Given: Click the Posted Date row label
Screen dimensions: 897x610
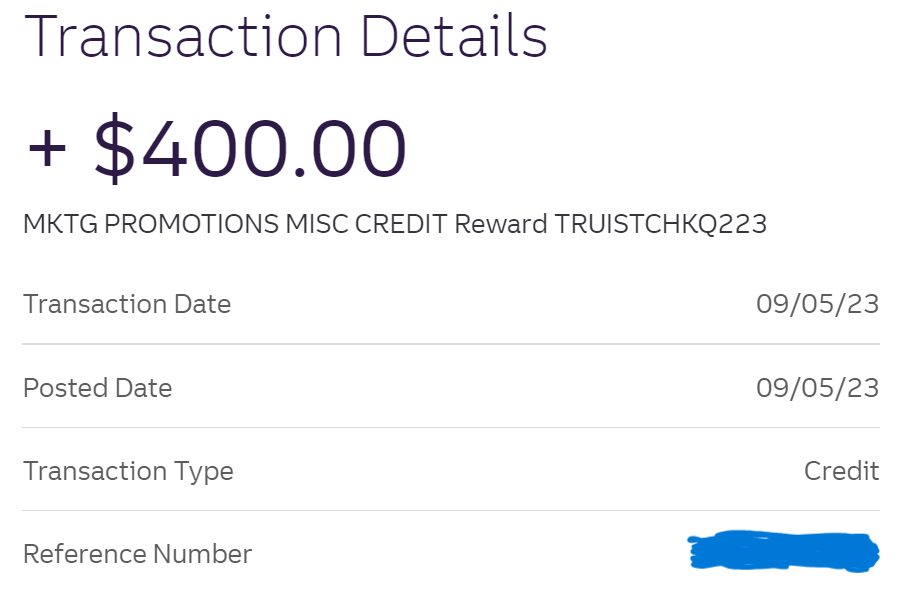Looking at the screenshot, I should [97, 388].
